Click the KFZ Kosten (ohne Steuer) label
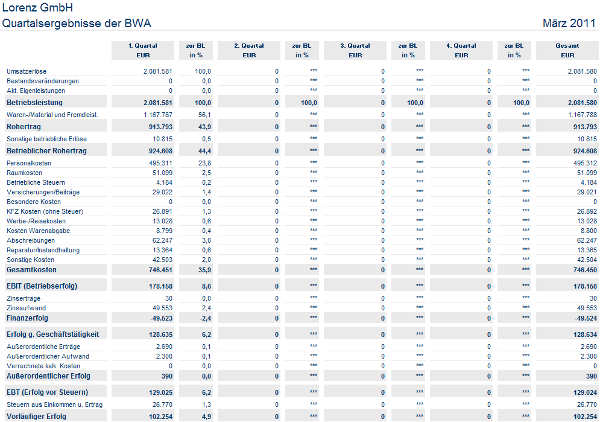 45,212
